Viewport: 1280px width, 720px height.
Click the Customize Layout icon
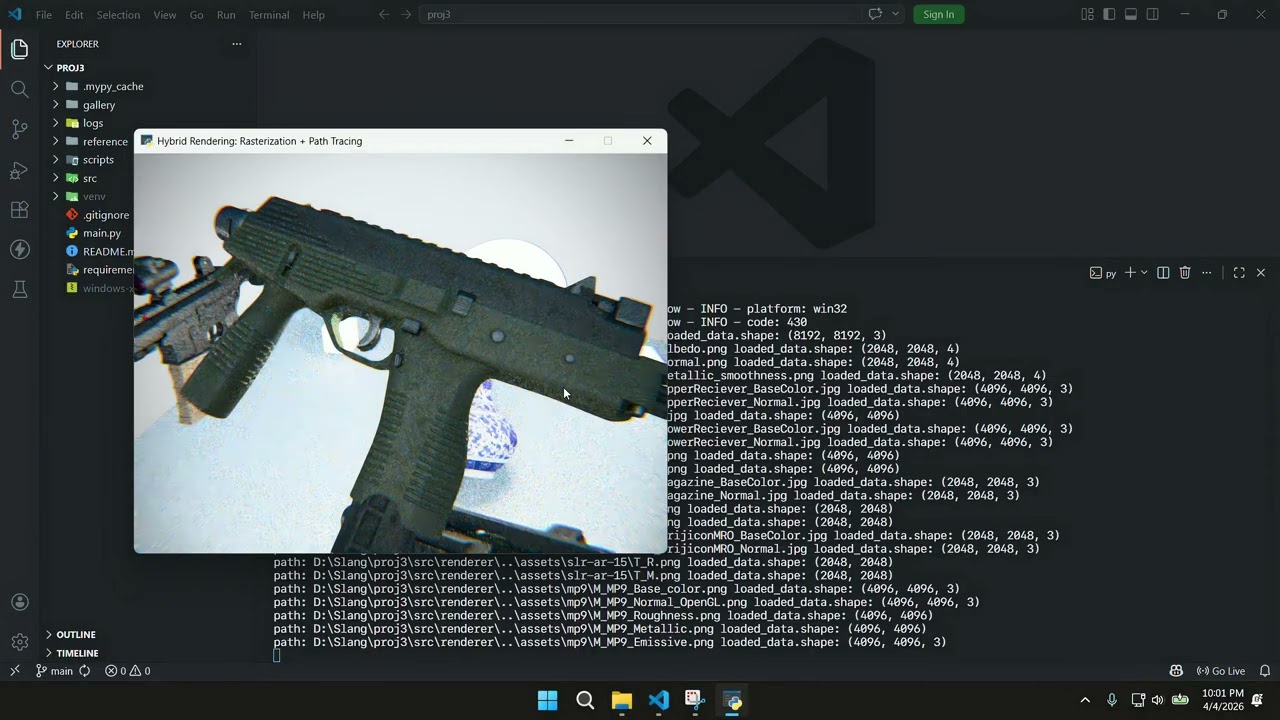pos(1087,14)
